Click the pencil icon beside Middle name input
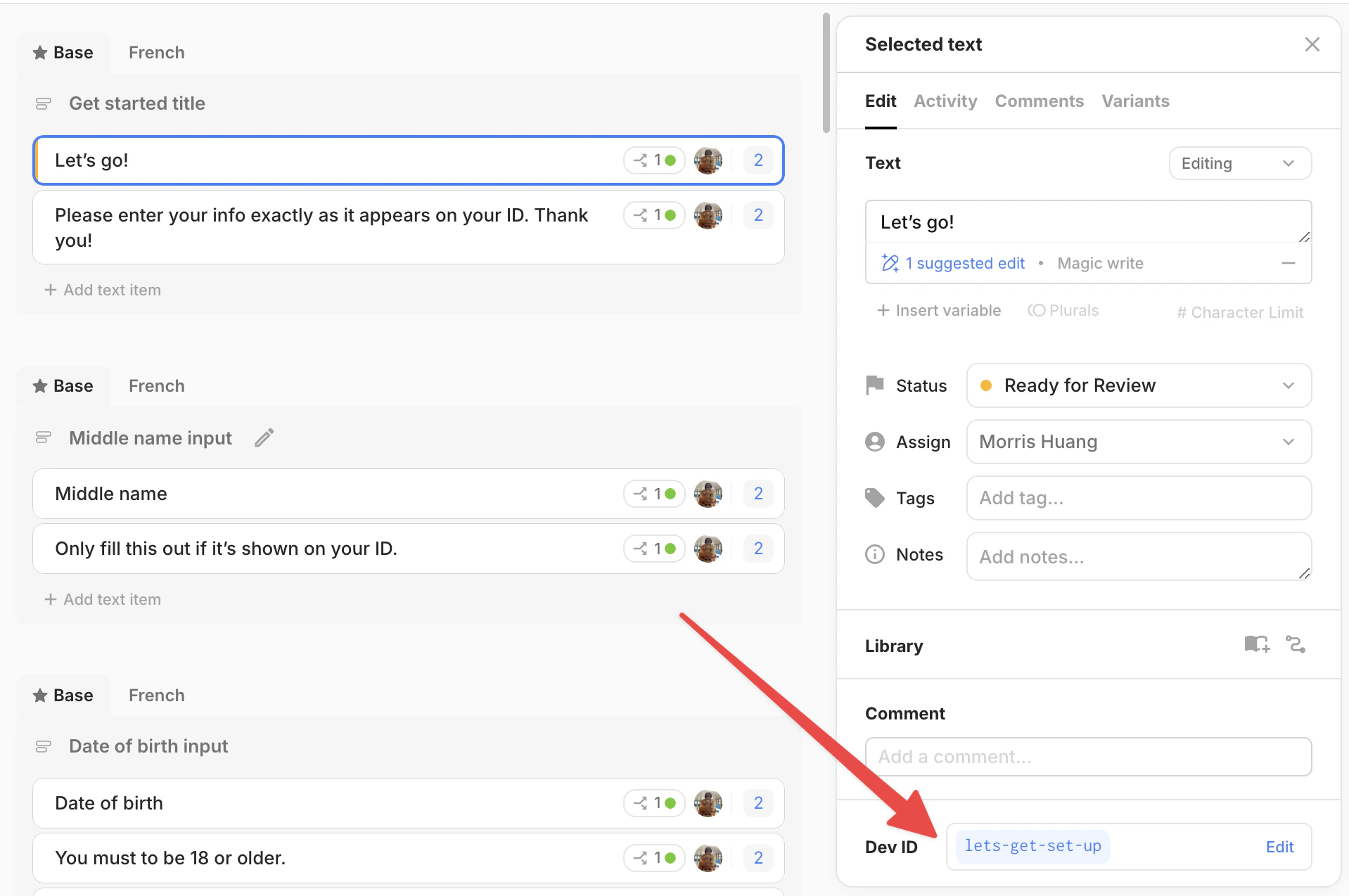The image size is (1349, 896). pyautogui.click(x=264, y=438)
